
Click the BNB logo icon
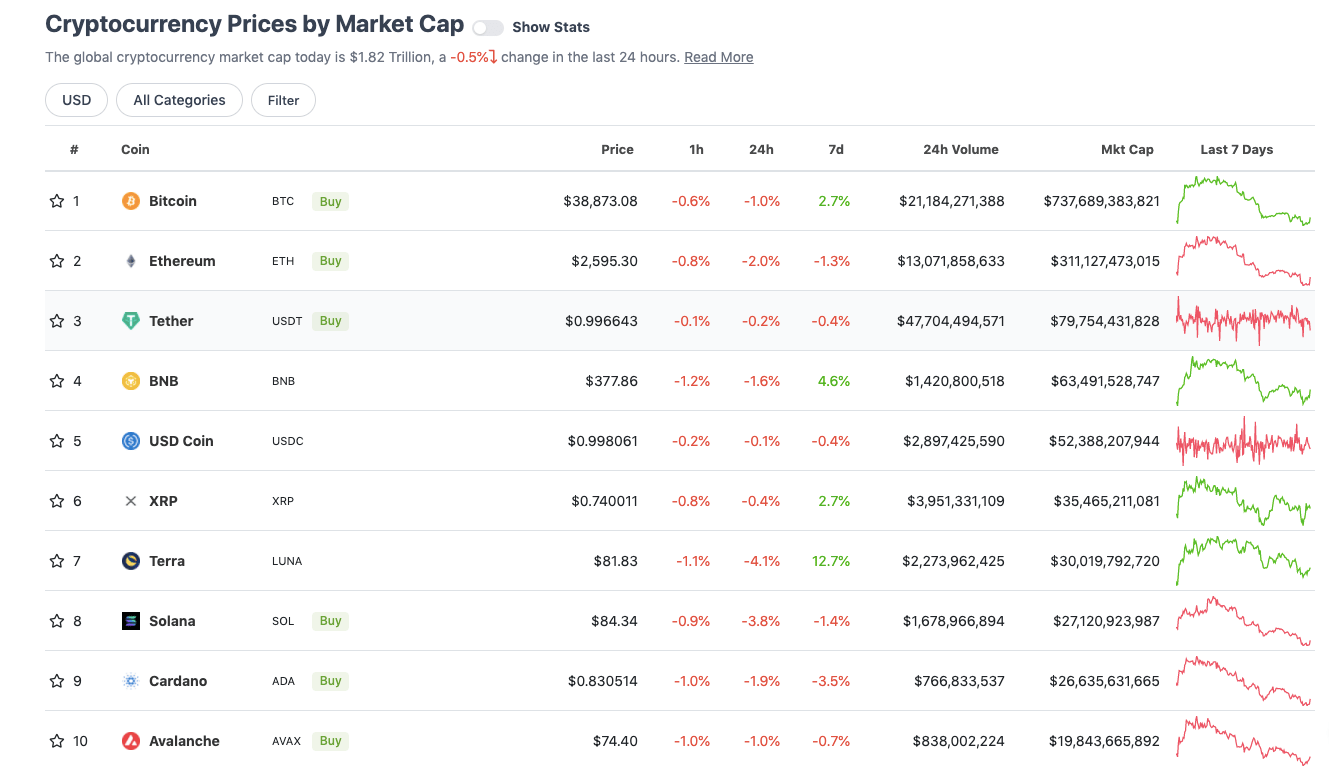click(x=131, y=381)
